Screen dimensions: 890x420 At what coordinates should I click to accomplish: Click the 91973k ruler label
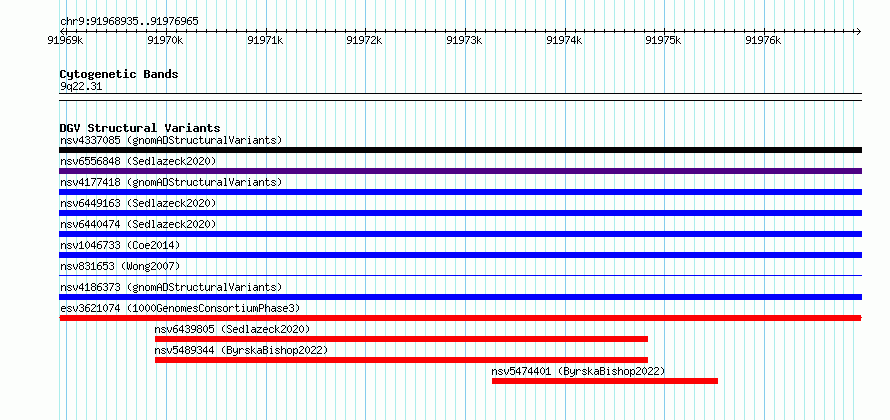coord(464,40)
